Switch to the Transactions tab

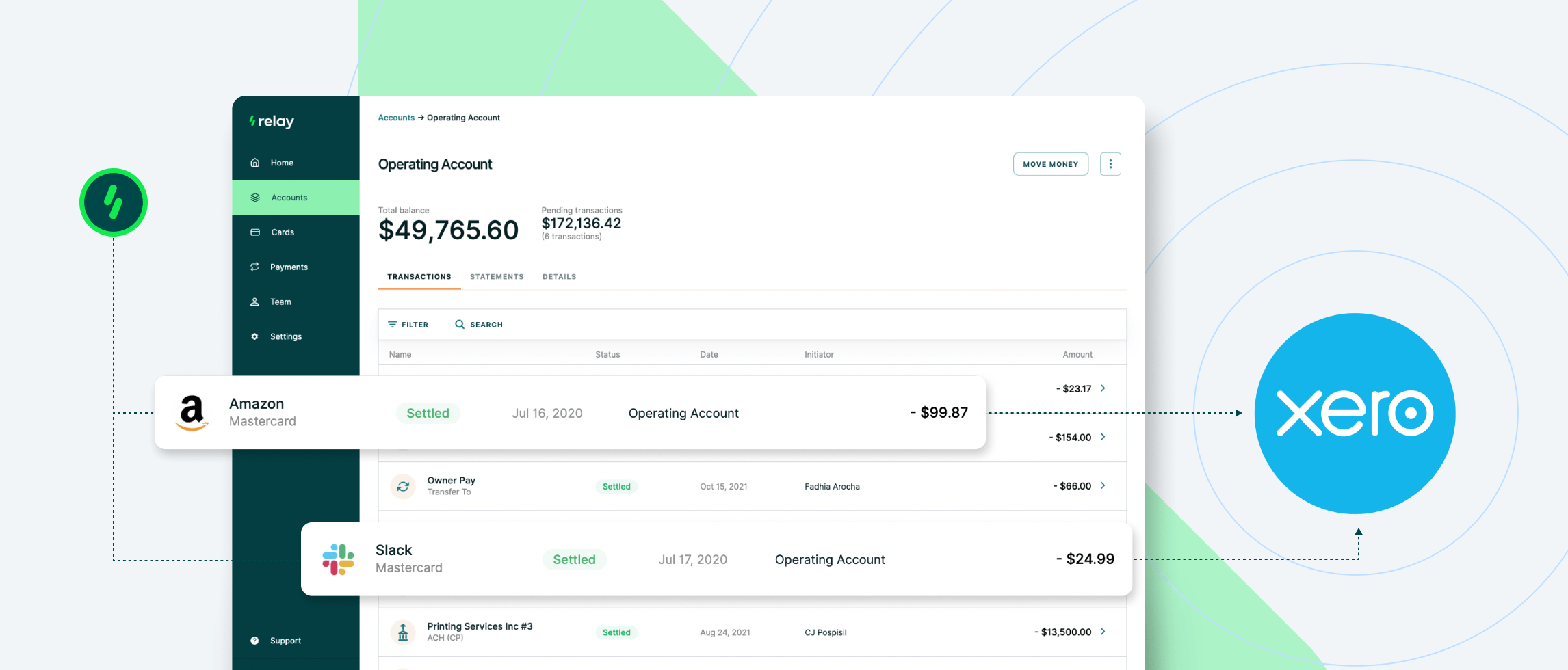(x=419, y=277)
